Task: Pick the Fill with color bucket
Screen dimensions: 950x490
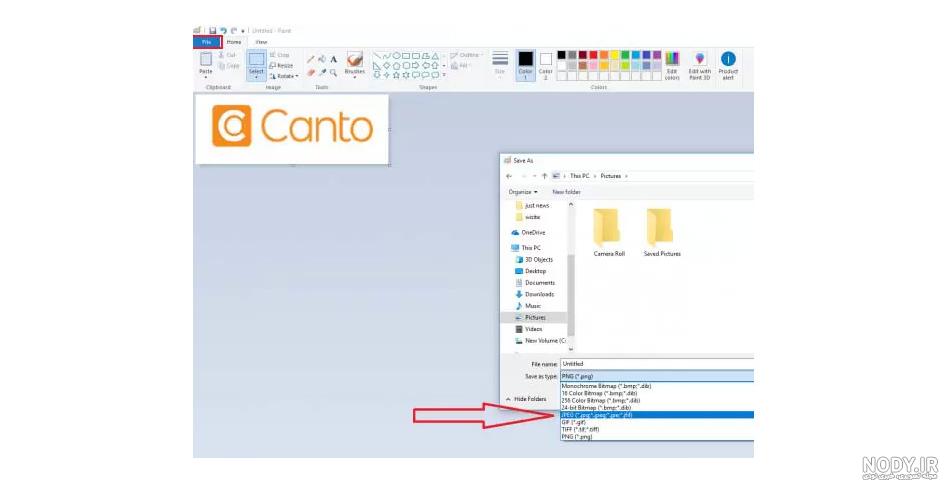Action: point(322,59)
